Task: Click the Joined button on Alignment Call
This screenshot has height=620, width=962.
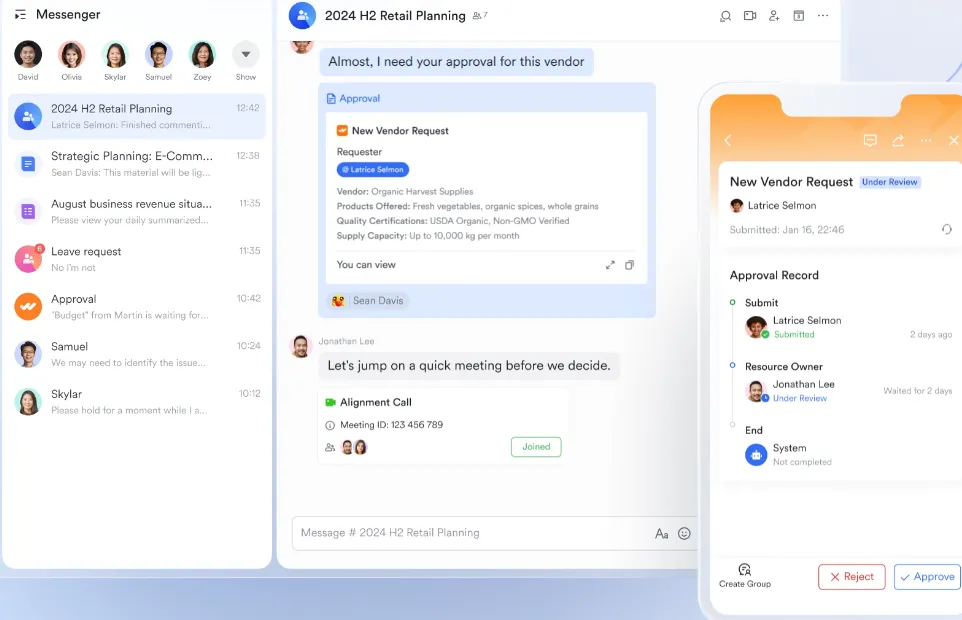Action: 536,446
